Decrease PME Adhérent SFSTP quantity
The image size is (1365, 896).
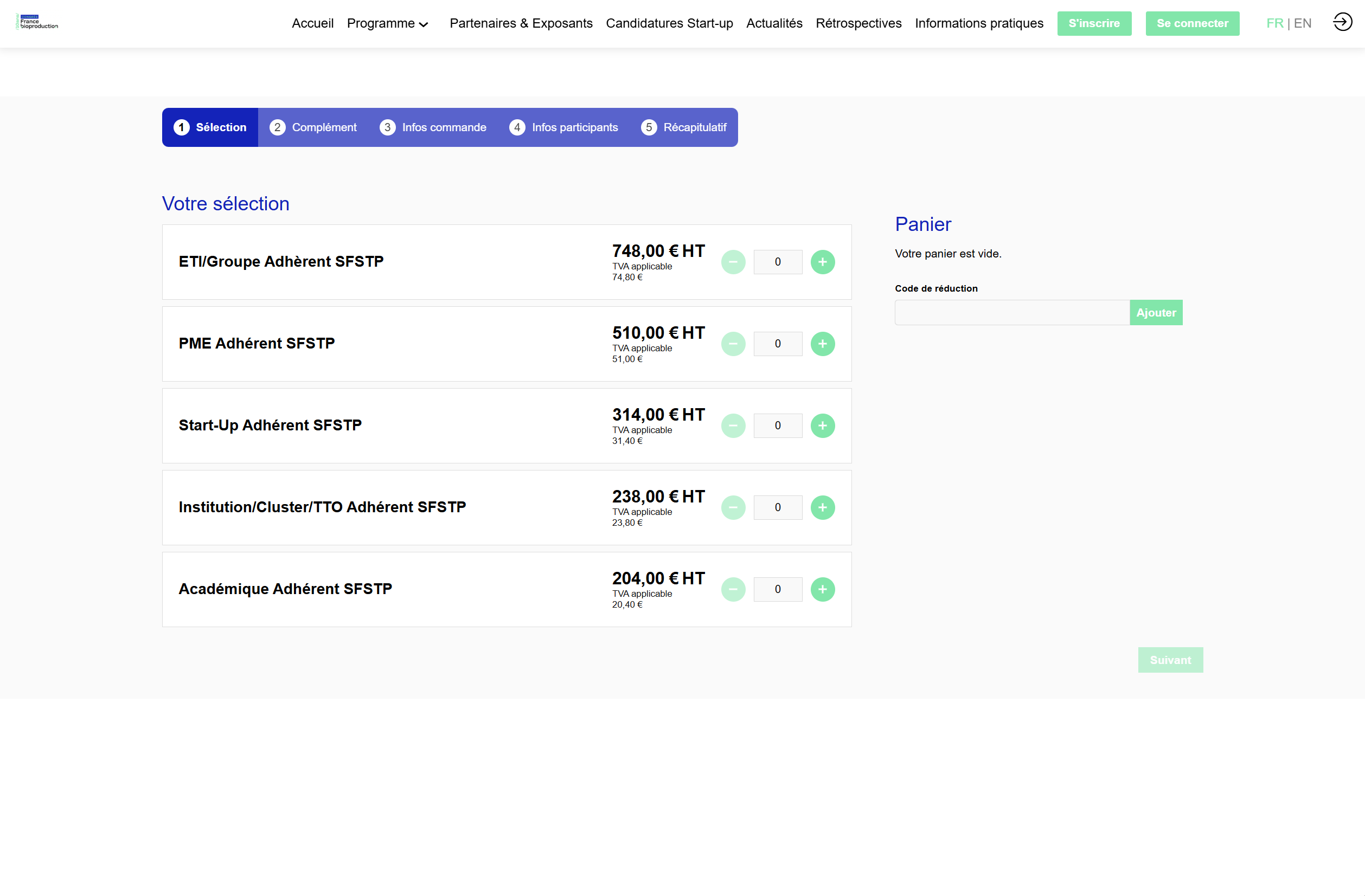tap(733, 344)
